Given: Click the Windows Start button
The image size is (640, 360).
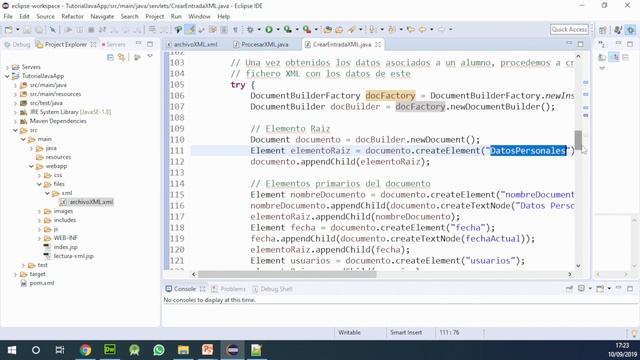Looking at the screenshot, I should tap(12, 350).
